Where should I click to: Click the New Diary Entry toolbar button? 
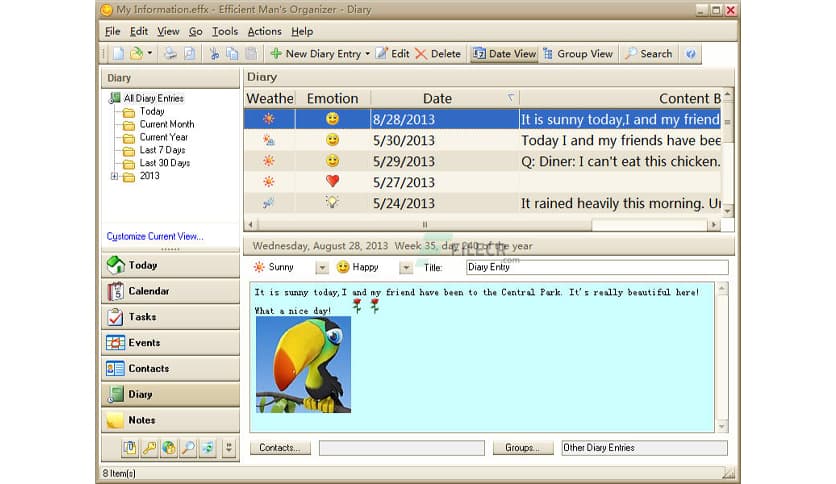pyautogui.click(x=318, y=54)
